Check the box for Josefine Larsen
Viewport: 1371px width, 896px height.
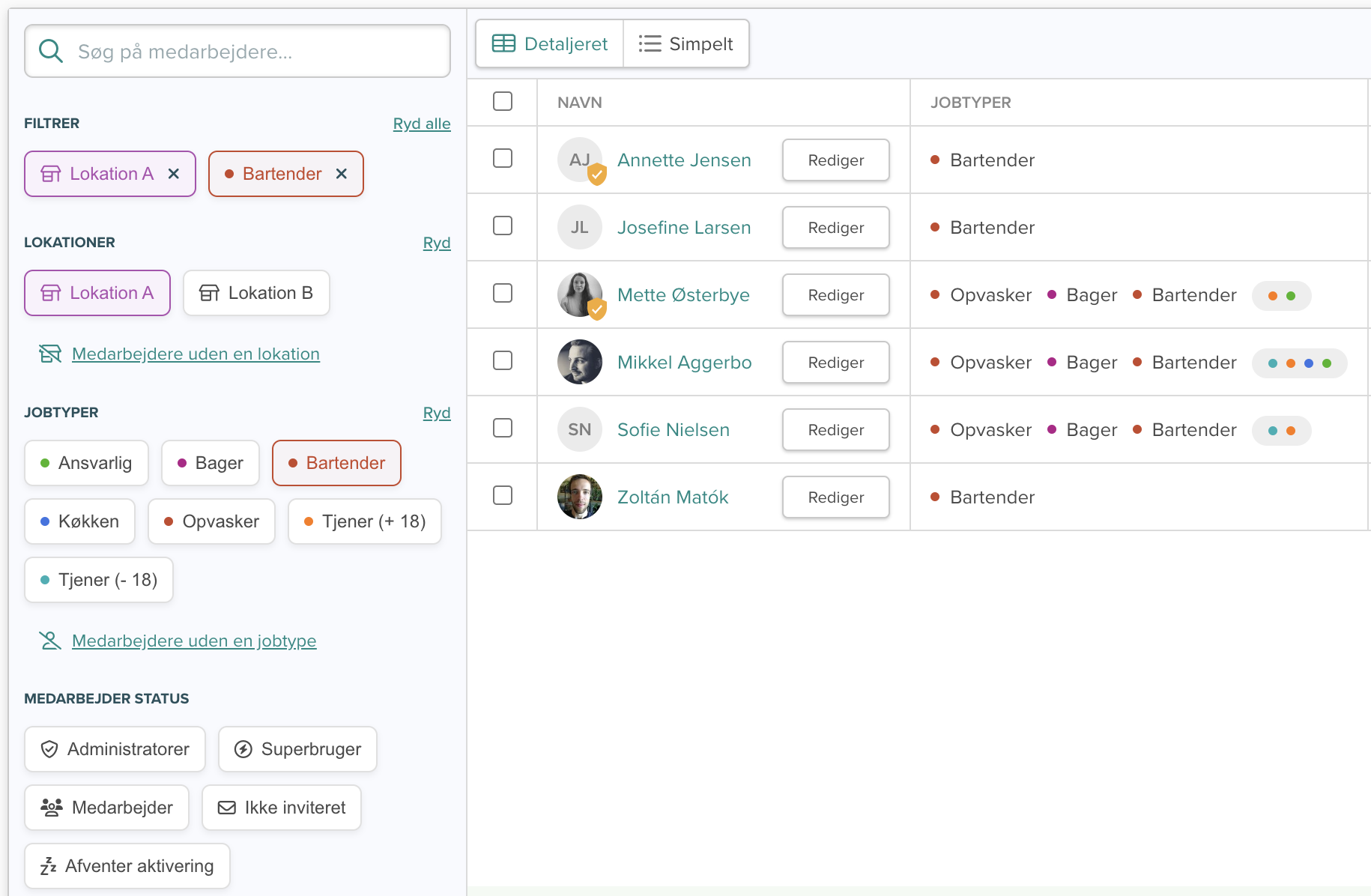[503, 225]
